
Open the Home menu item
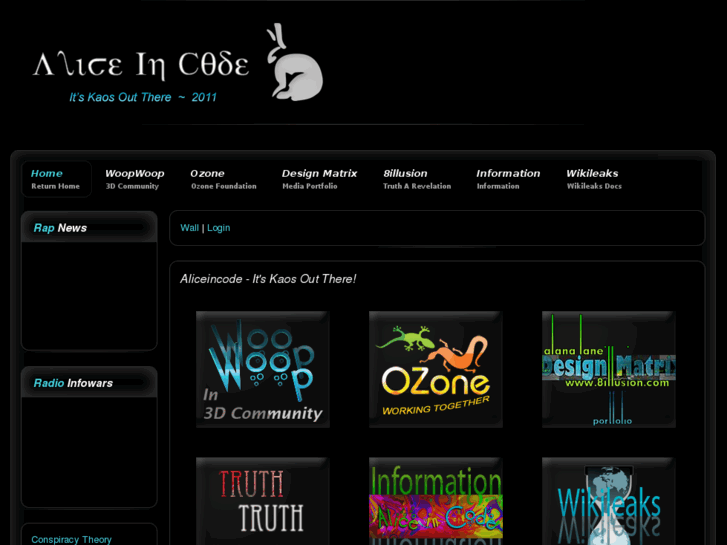(x=56, y=179)
